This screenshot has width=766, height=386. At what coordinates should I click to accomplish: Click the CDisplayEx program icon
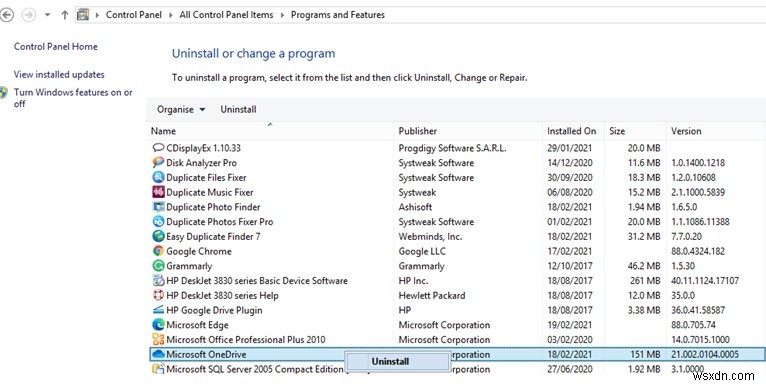[158, 148]
